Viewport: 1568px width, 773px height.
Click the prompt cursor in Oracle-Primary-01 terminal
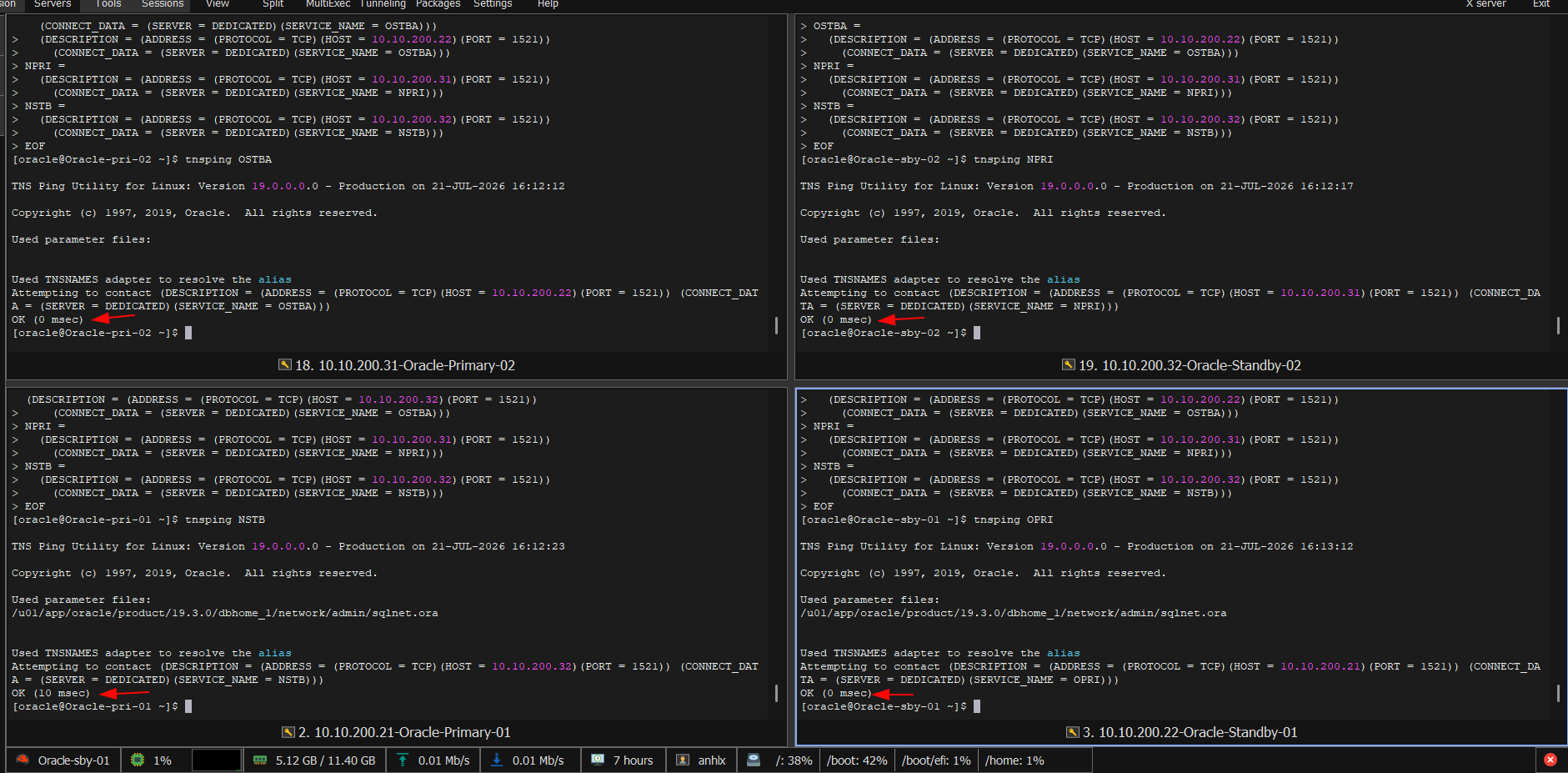188,706
